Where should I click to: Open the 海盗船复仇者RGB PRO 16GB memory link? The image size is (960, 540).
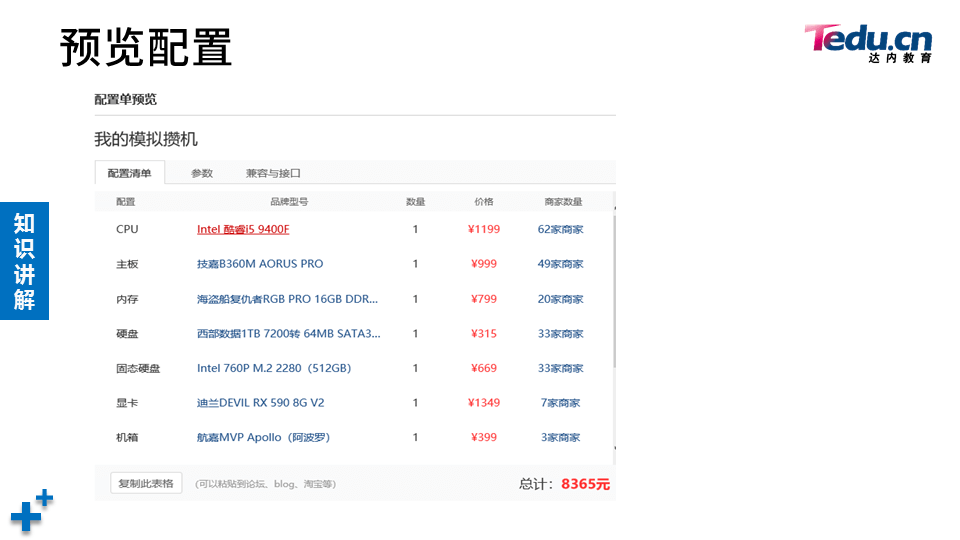click(287, 299)
